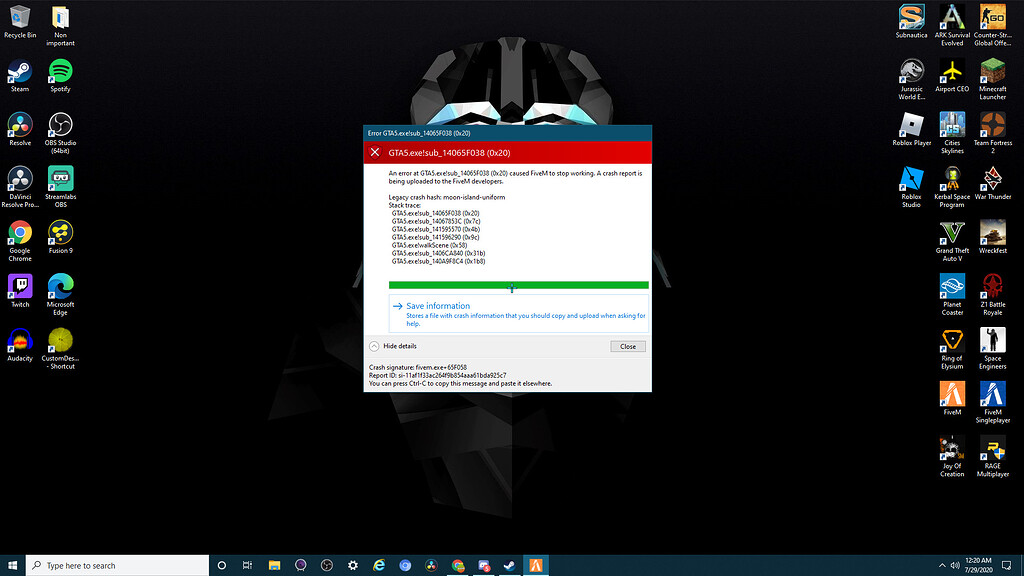This screenshot has width=1024, height=576.
Task: Close the GTA5.exe crash dialog
Action: click(x=628, y=346)
